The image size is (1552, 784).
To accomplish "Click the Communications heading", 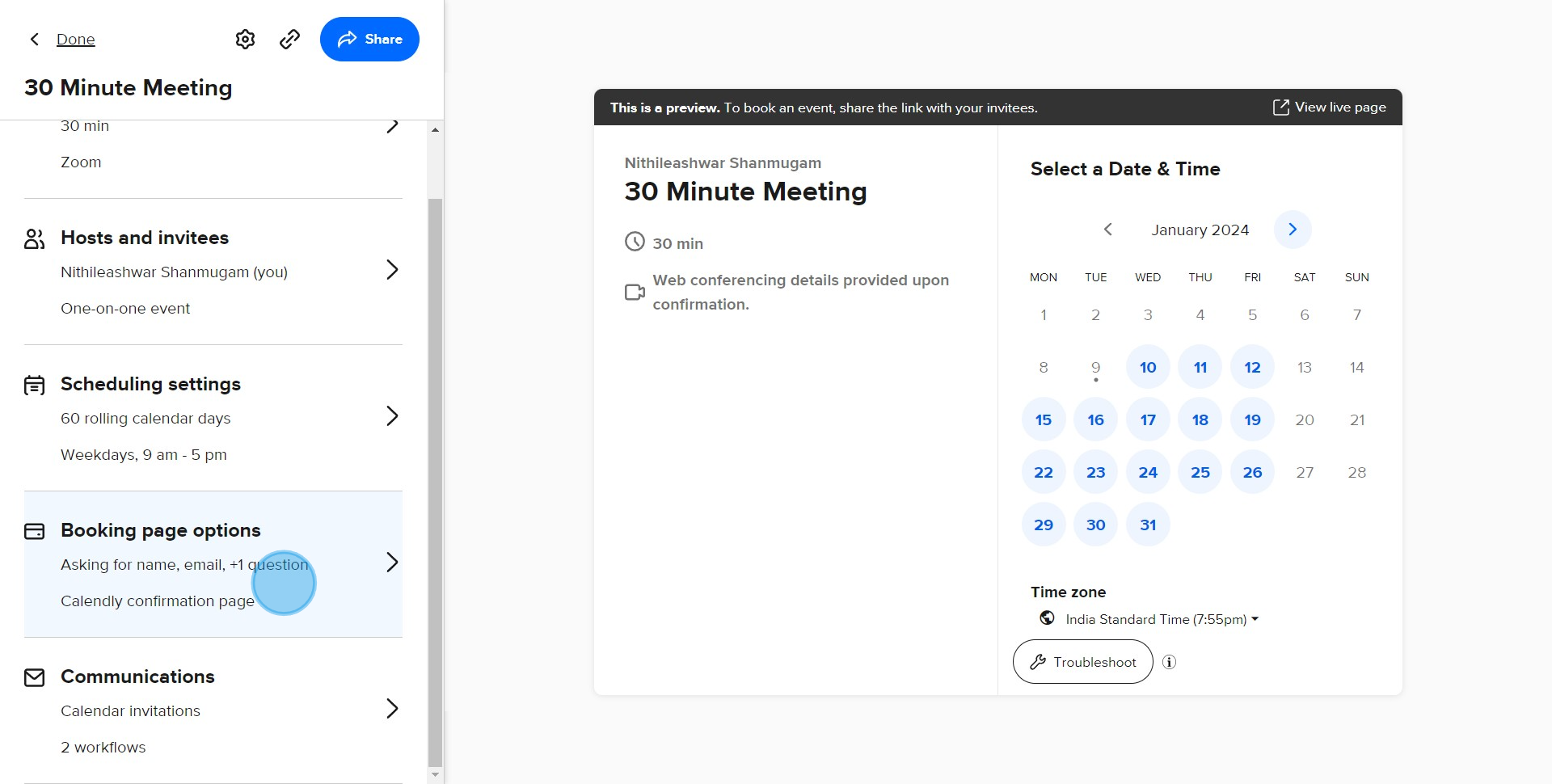I will pos(137,677).
